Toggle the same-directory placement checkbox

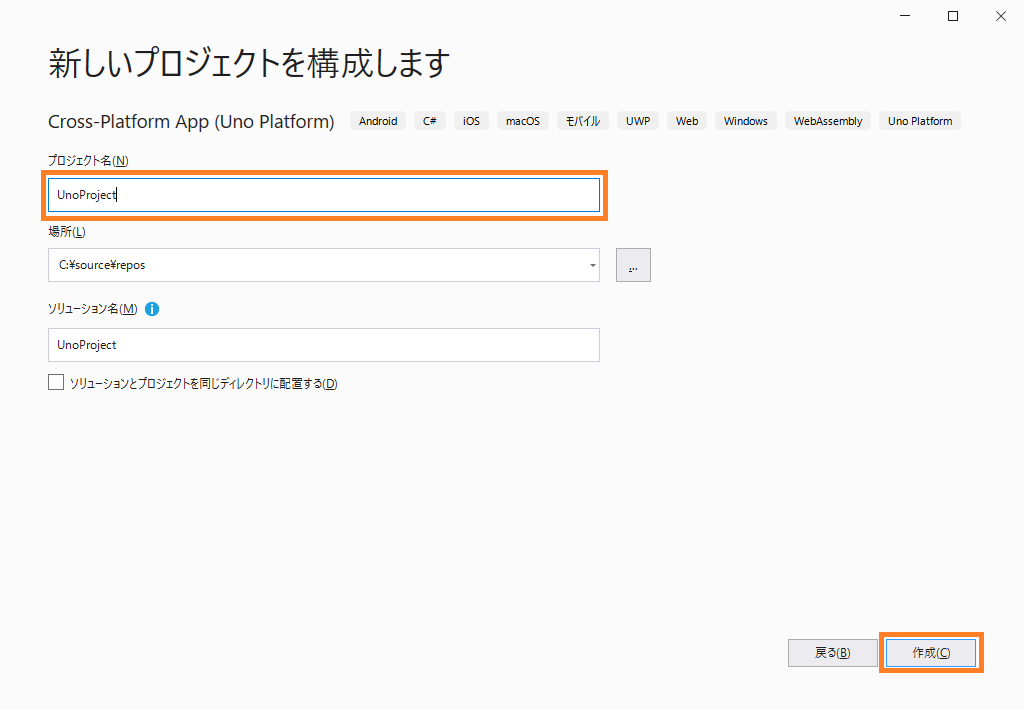(x=56, y=382)
